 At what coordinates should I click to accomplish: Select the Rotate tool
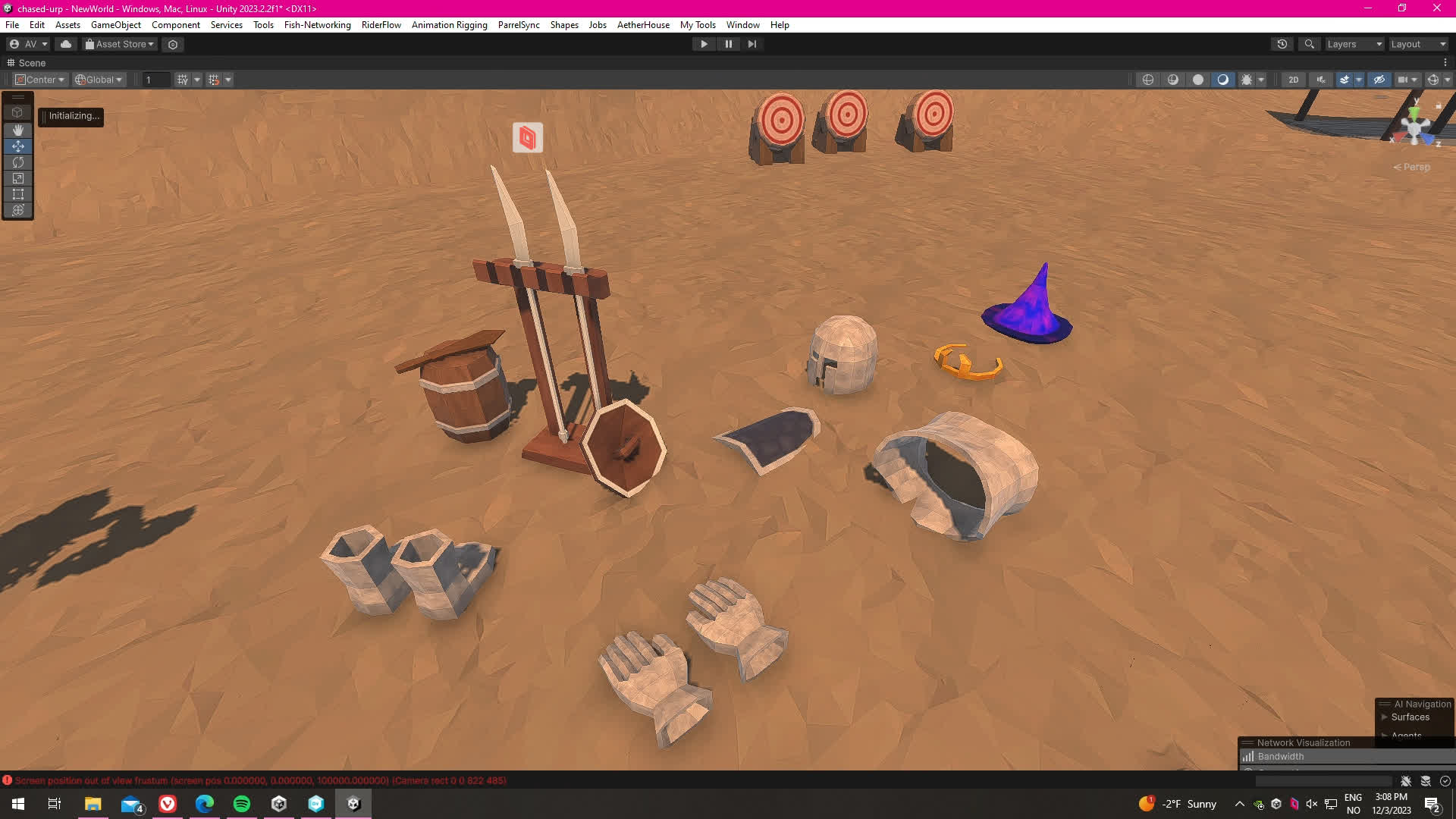(x=17, y=162)
